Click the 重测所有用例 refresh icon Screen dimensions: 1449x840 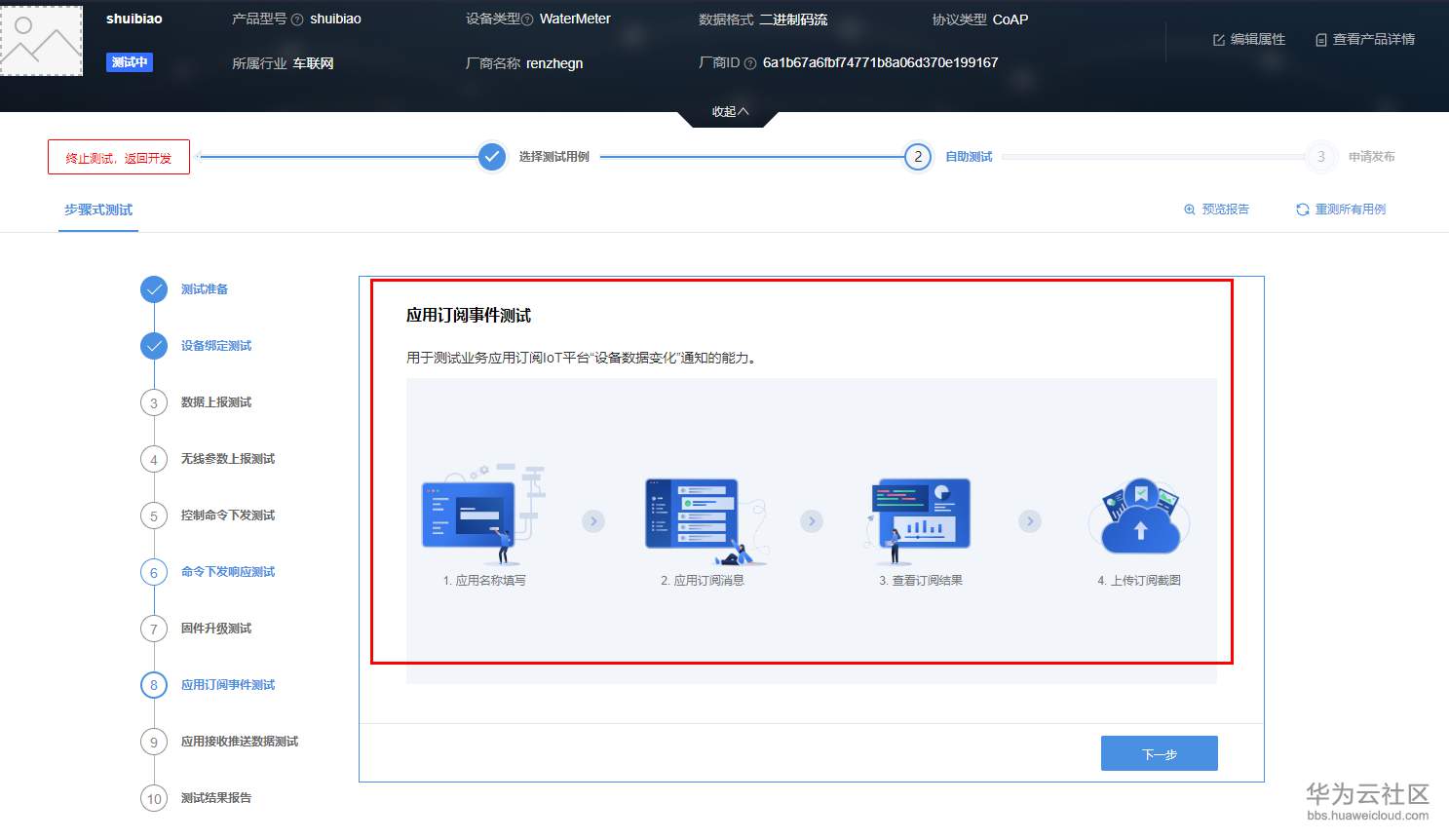point(1302,210)
